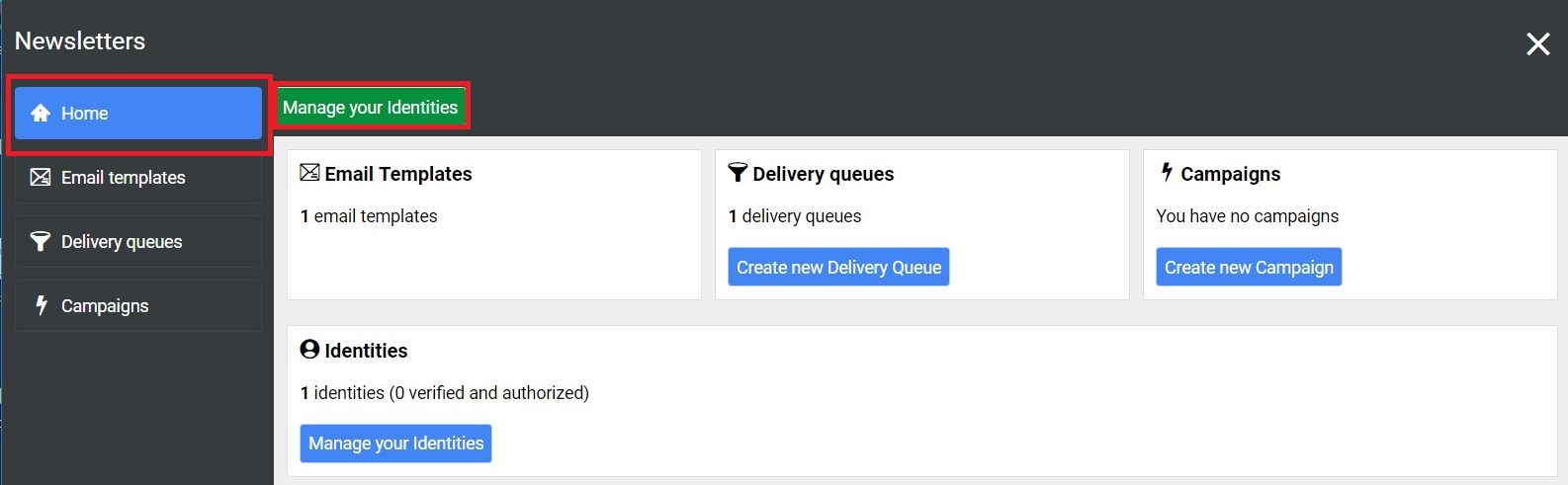1568x485 pixels.
Task: Click the lightning icon on Campaigns card
Action: point(1167,173)
